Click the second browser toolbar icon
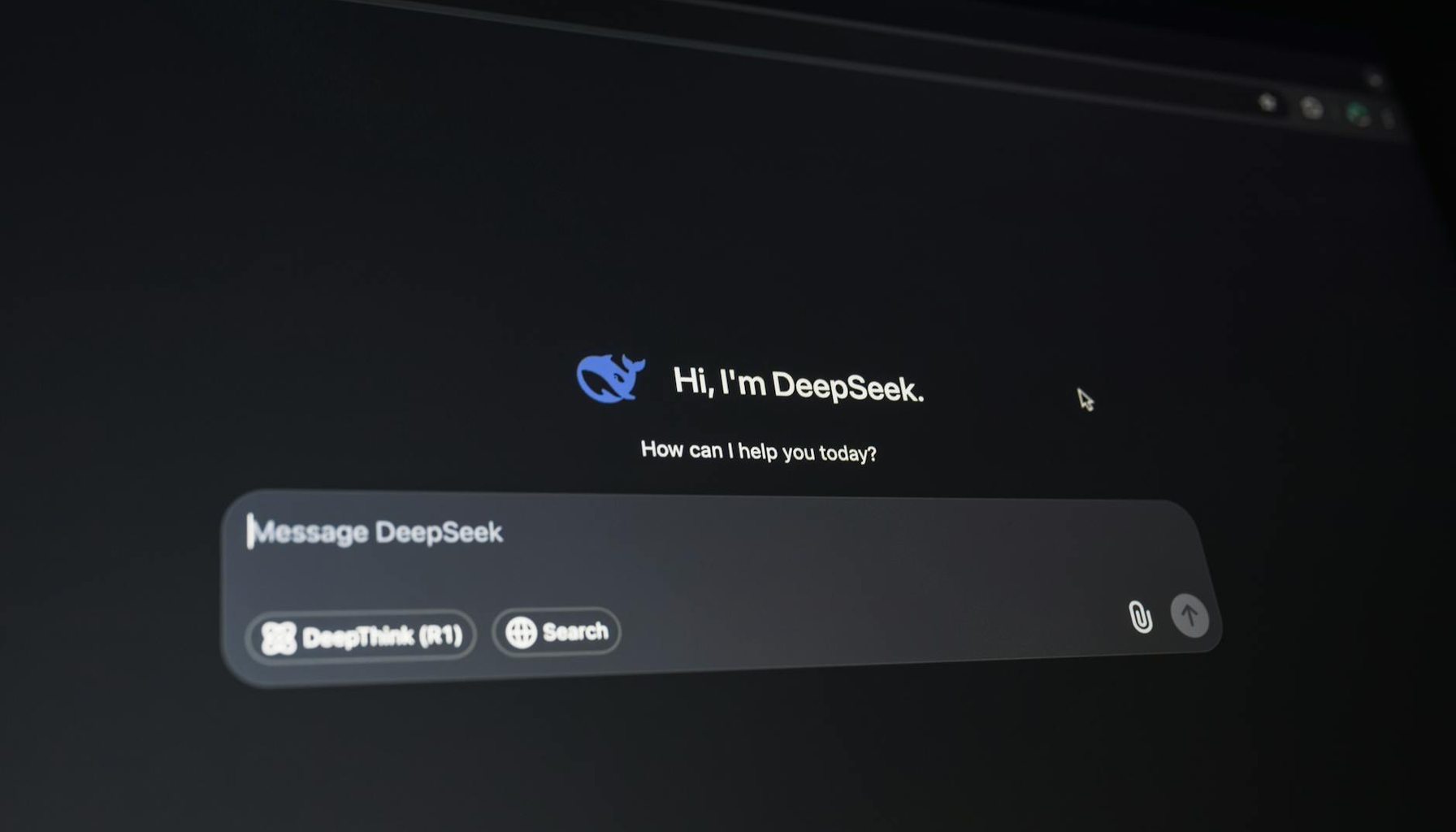The image size is (1456, 832). click(1311, 108)
